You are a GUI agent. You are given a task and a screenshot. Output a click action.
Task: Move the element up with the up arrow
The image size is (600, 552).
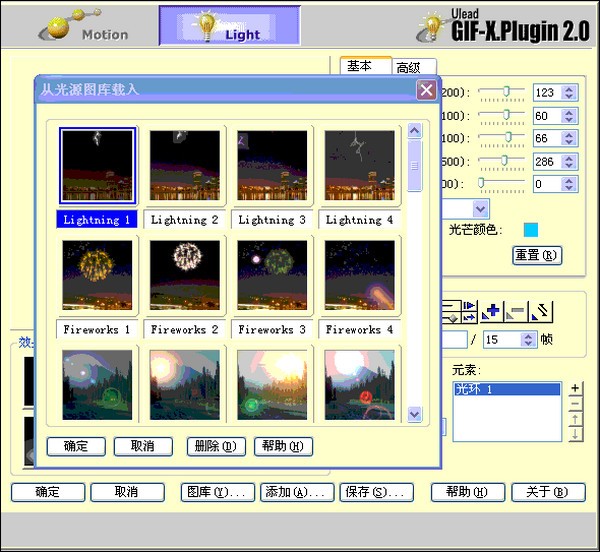point(575,419)
